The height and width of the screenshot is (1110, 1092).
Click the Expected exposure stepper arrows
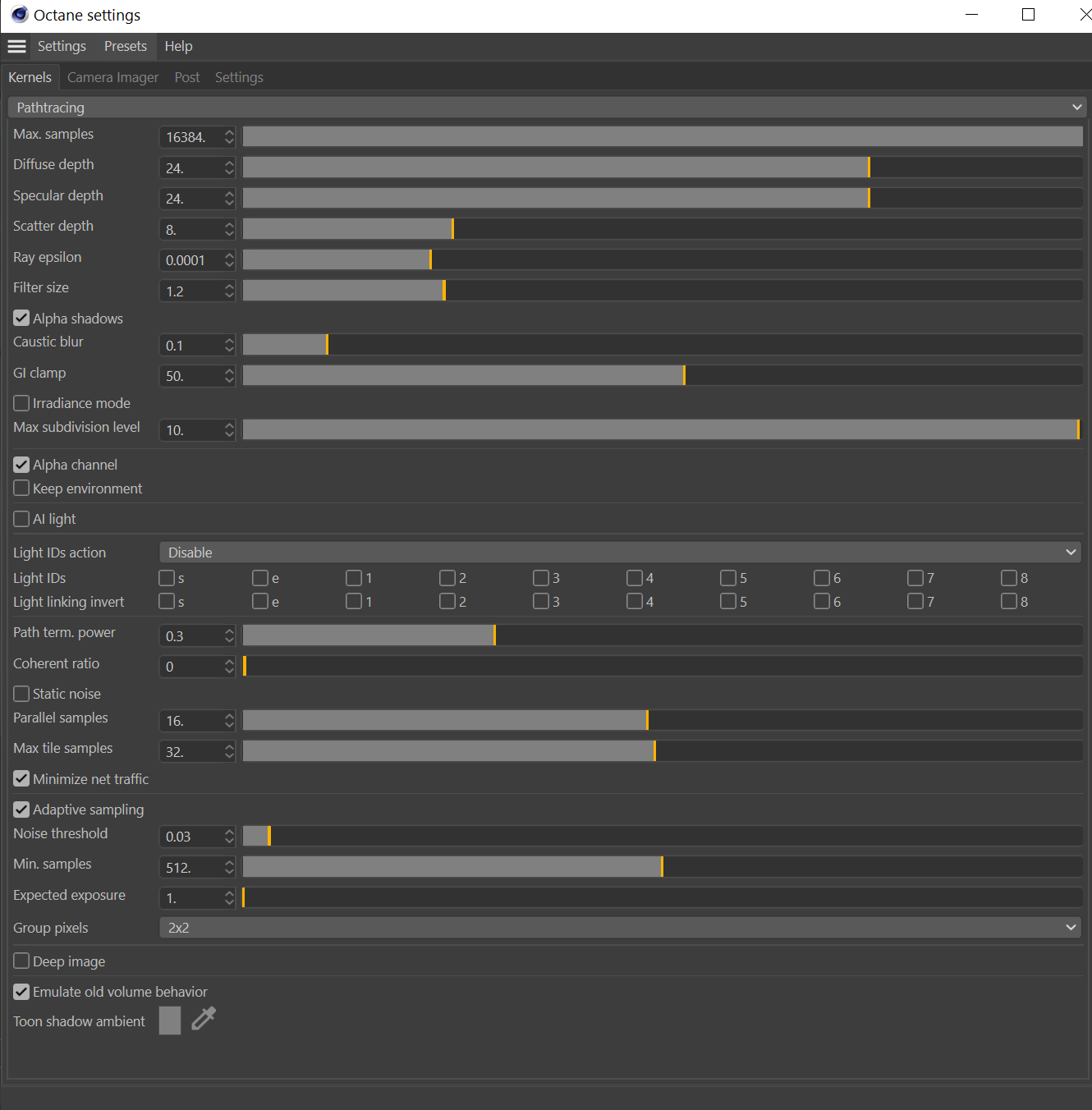point(229,898)
